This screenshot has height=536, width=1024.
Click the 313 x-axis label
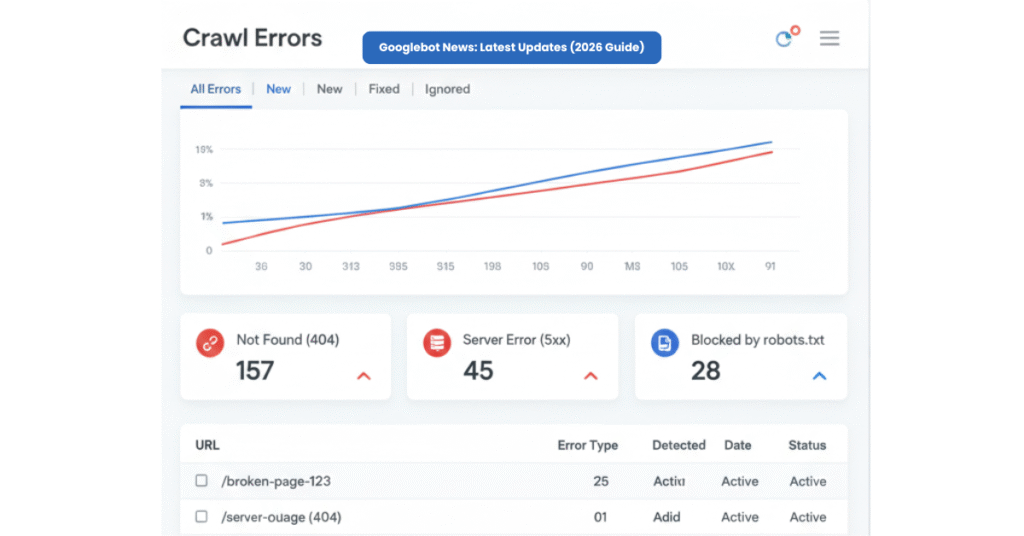coord(351,266)
